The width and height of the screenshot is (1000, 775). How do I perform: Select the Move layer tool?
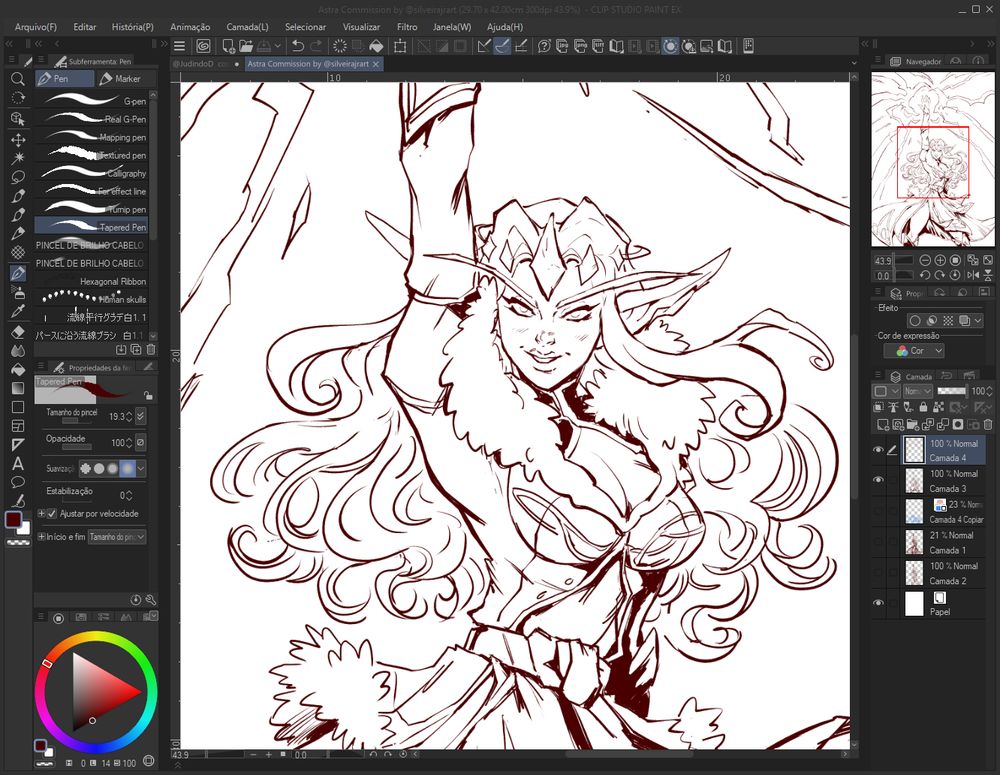click(18, 139)
